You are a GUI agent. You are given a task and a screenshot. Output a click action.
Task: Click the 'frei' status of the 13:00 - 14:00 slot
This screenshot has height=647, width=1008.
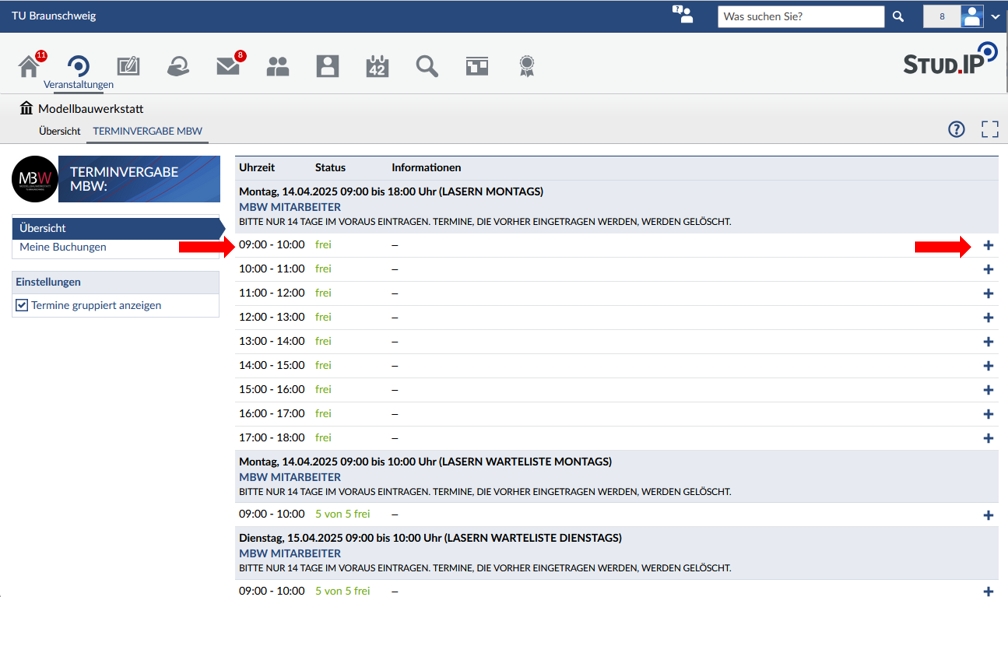coord(323,341)
